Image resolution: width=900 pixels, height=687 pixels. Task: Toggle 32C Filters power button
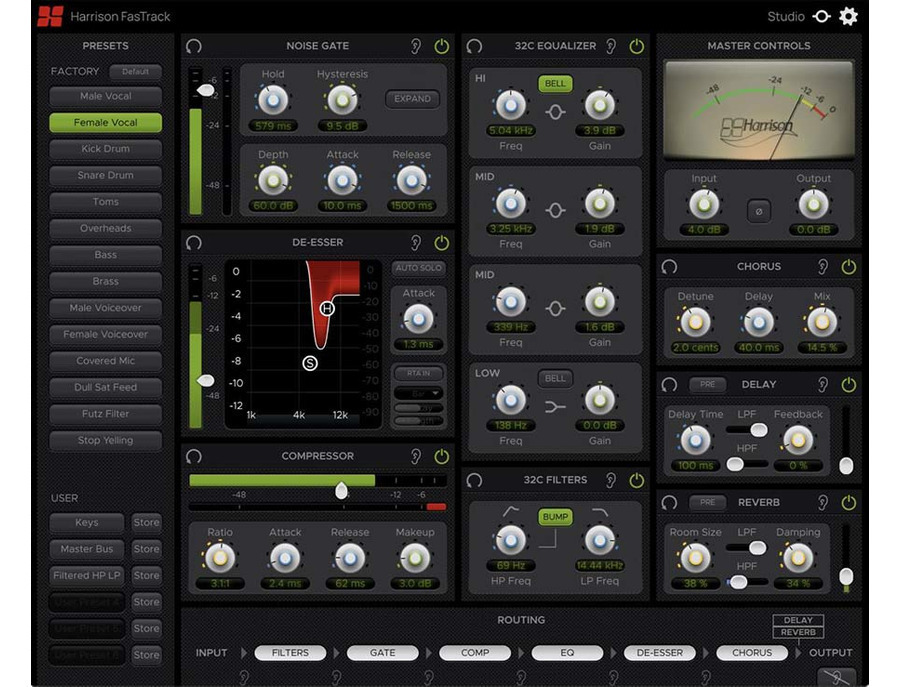pyautogui.click(x=637, y=480)
